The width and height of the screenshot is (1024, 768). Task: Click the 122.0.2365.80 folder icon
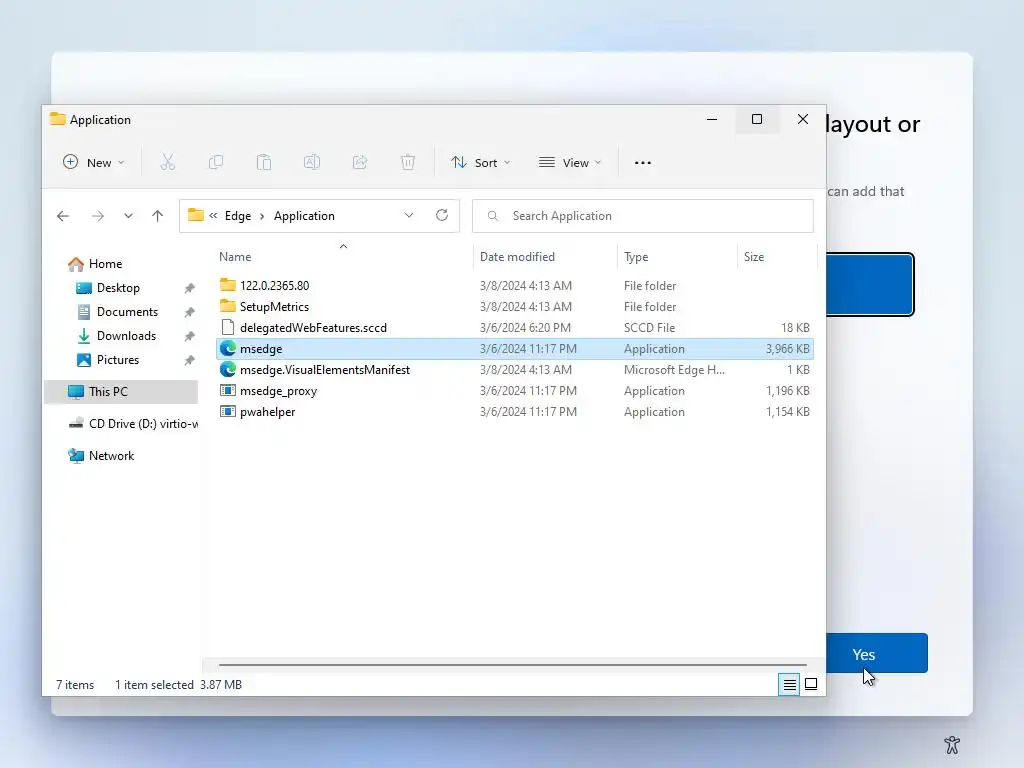[227, 285]
